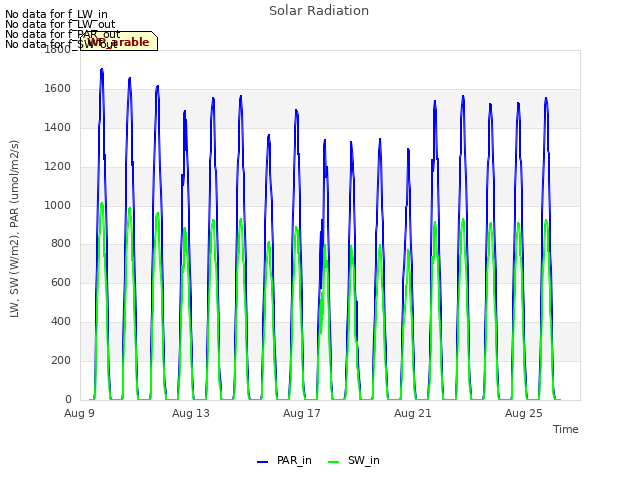Image resolution: width=640 pixels, height=480 pixels.
Task: Click the 200 y-axis tick label
Action: [61, 360]
